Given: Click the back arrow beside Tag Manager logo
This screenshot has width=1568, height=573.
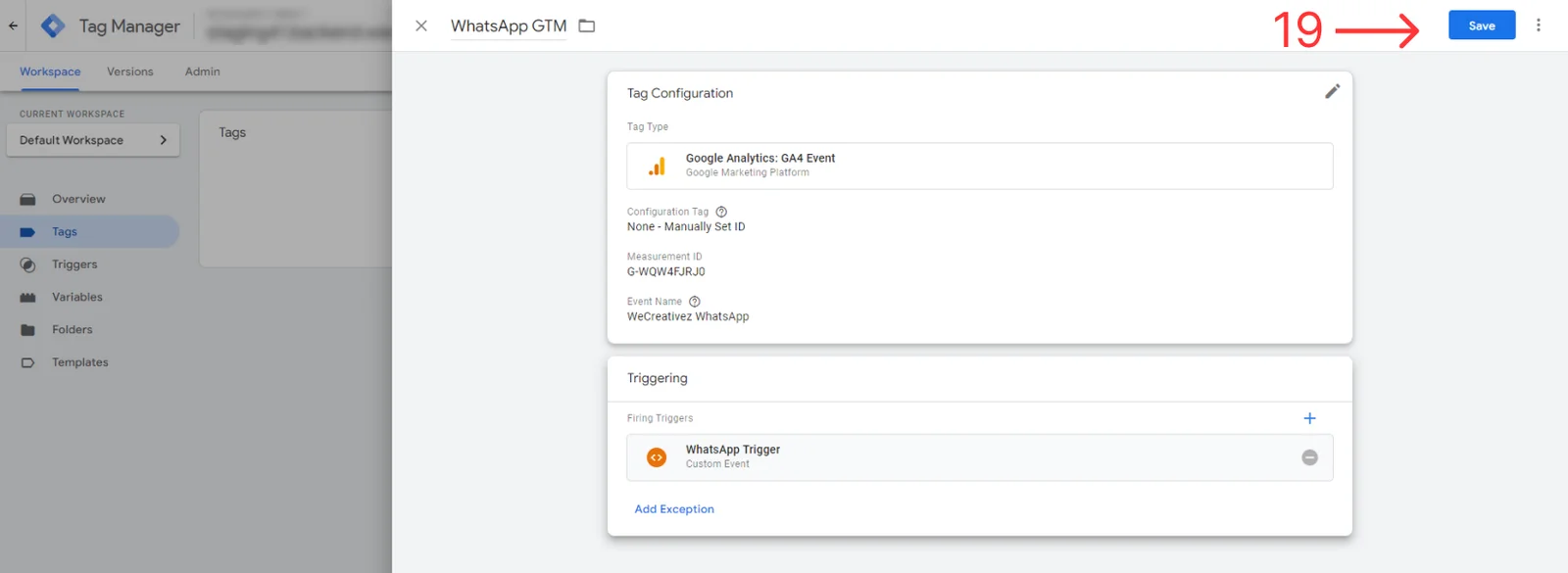Looking at the screenshot, I should (13, 26).
